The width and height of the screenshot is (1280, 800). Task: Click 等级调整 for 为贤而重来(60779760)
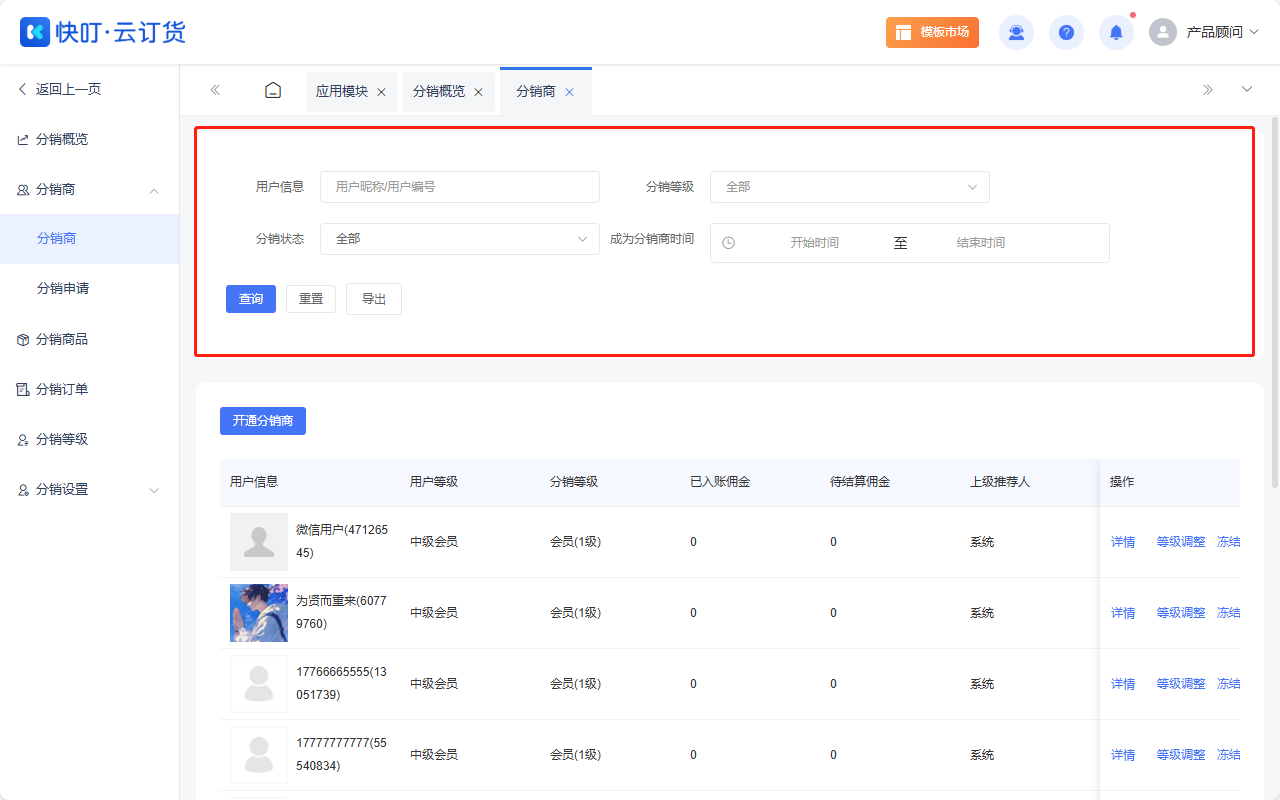point(1181,613)
